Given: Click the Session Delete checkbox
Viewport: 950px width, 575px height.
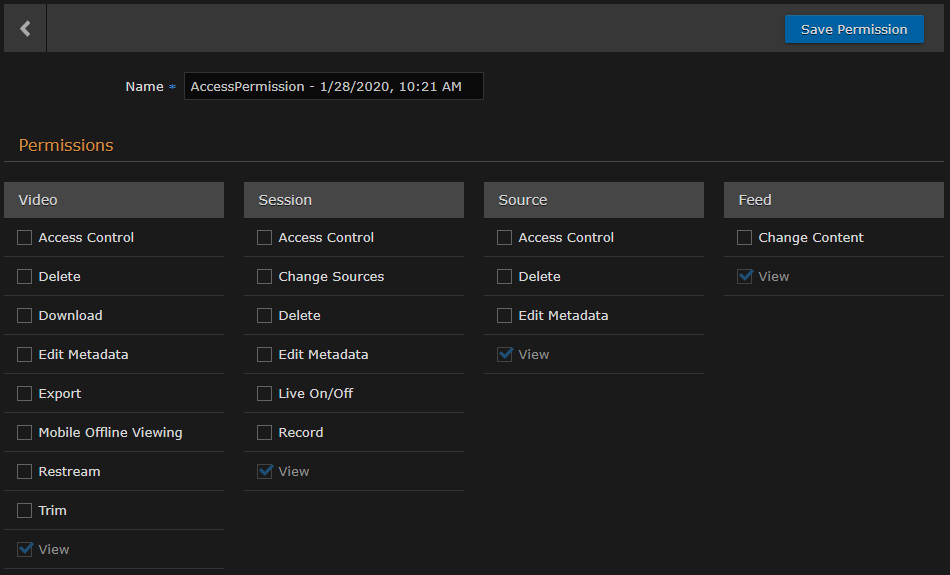Looking at the screenshot, I should tap(265, 316).
